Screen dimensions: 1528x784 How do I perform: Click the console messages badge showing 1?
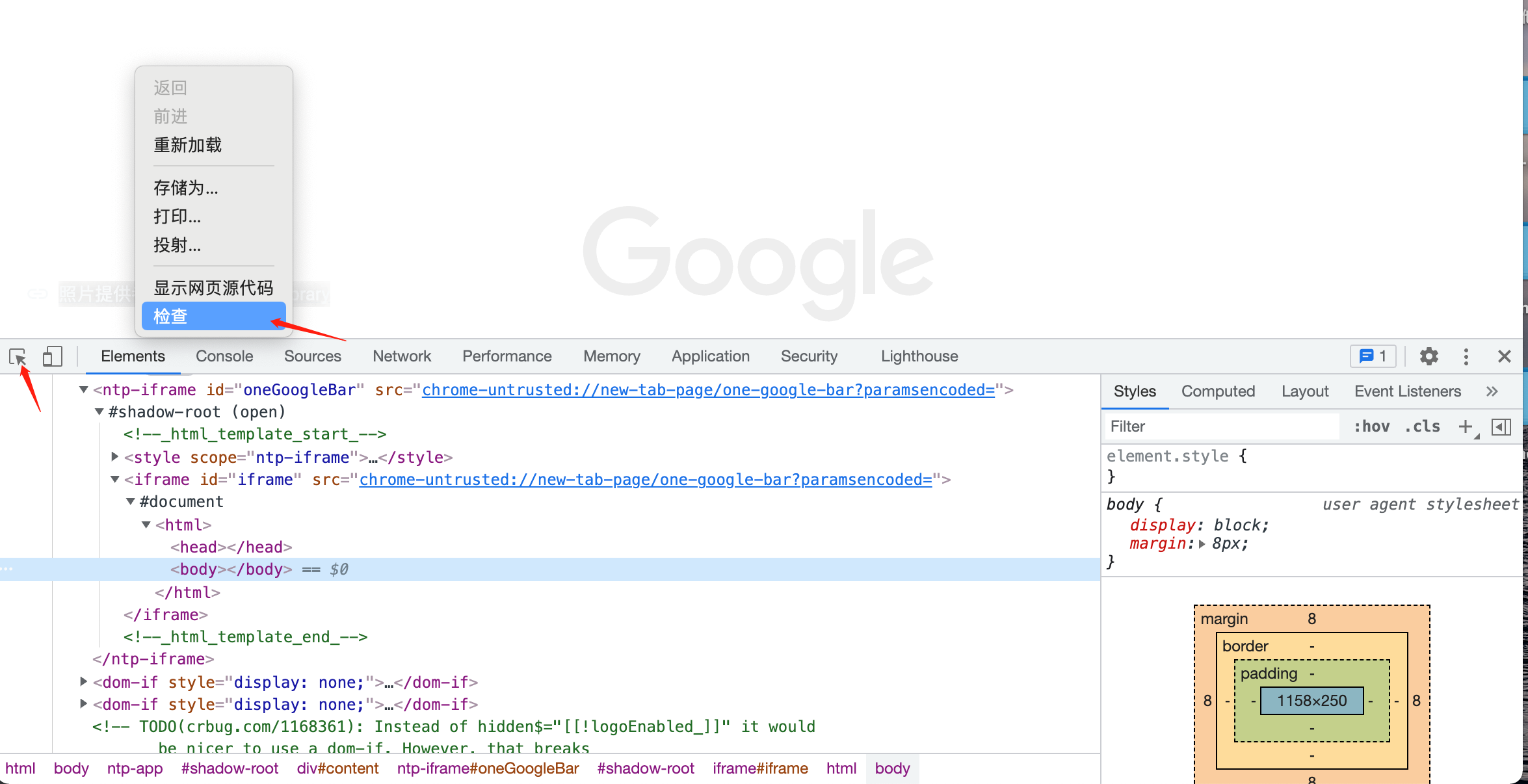1373,356
